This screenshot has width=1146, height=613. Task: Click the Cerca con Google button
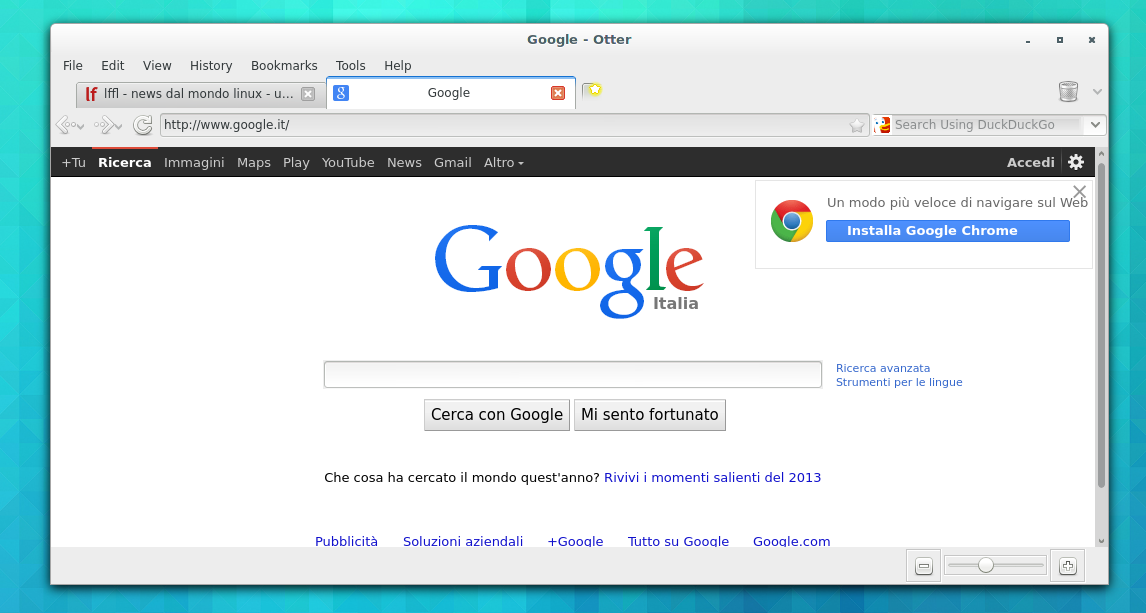(497, 415)
